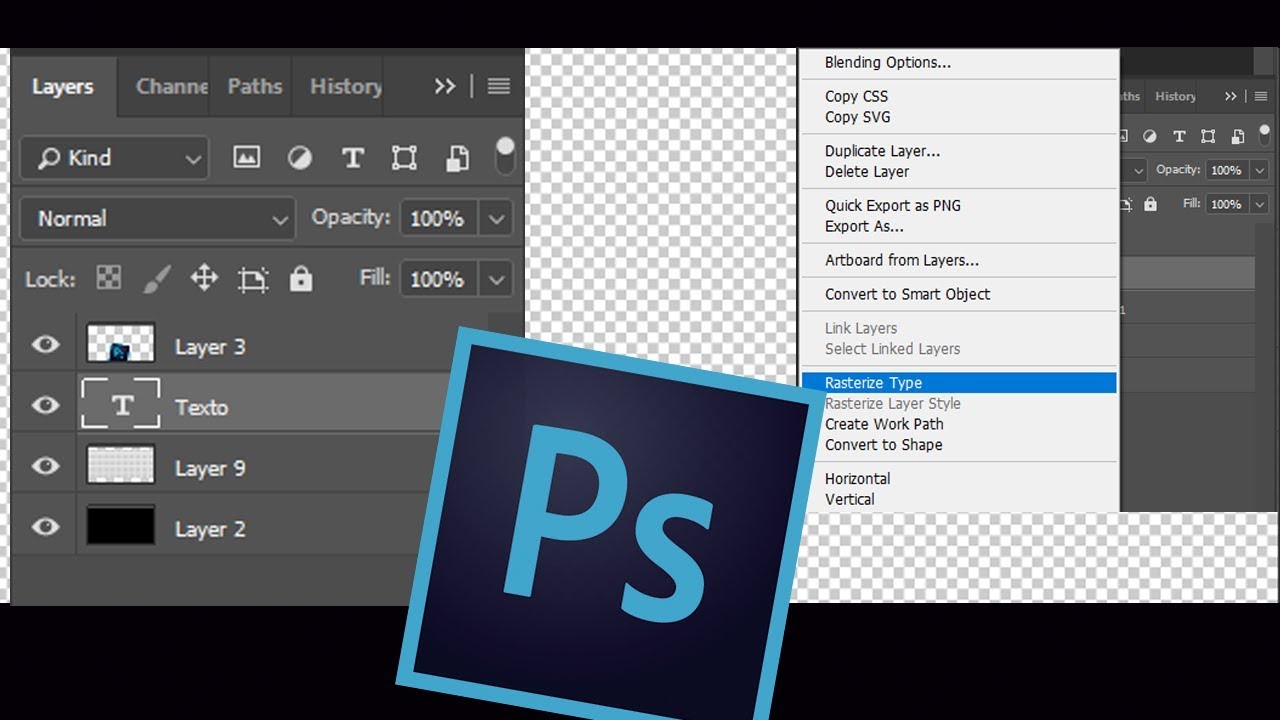Click Opacity 100% field in large Layers panel
This screenshot has height=720, width=1280.
click(439, 218)
